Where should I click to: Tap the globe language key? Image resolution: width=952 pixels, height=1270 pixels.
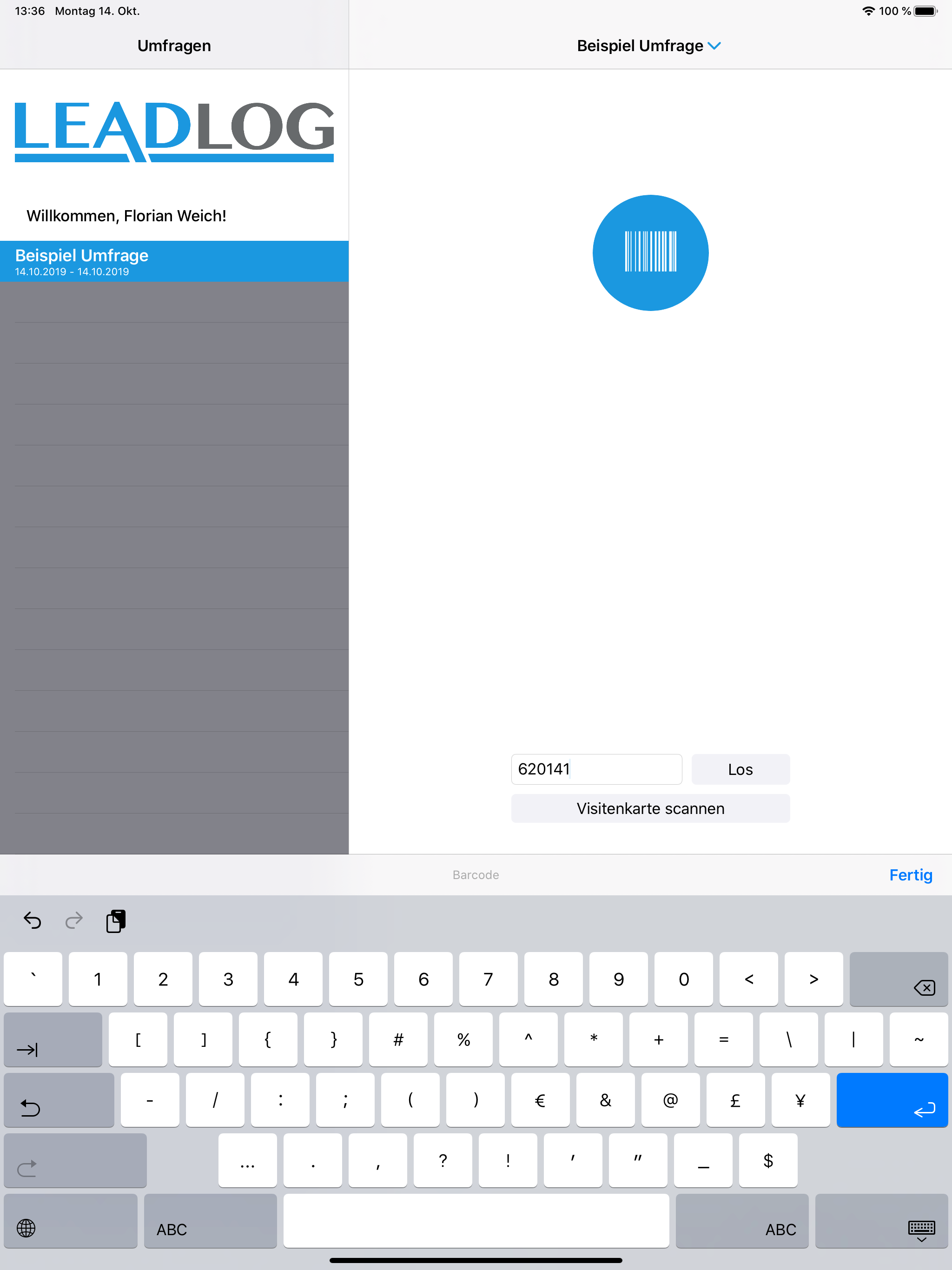point(71,1221)
